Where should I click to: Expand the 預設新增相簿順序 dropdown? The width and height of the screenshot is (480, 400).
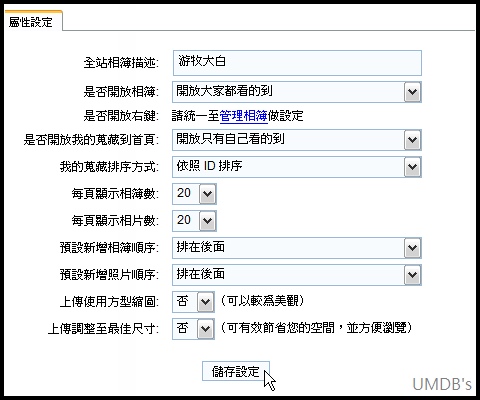point(297,248)
